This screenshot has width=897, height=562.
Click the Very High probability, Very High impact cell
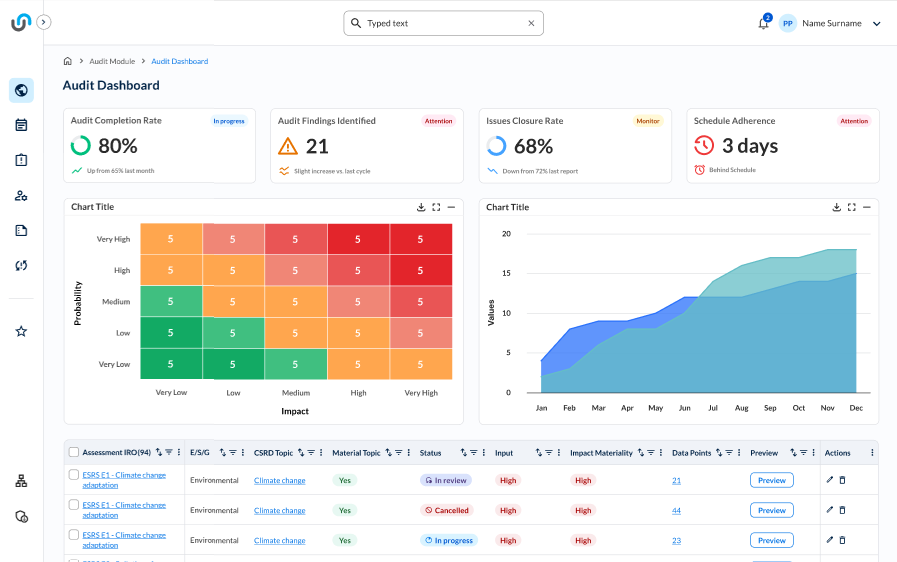coord(420,239)
